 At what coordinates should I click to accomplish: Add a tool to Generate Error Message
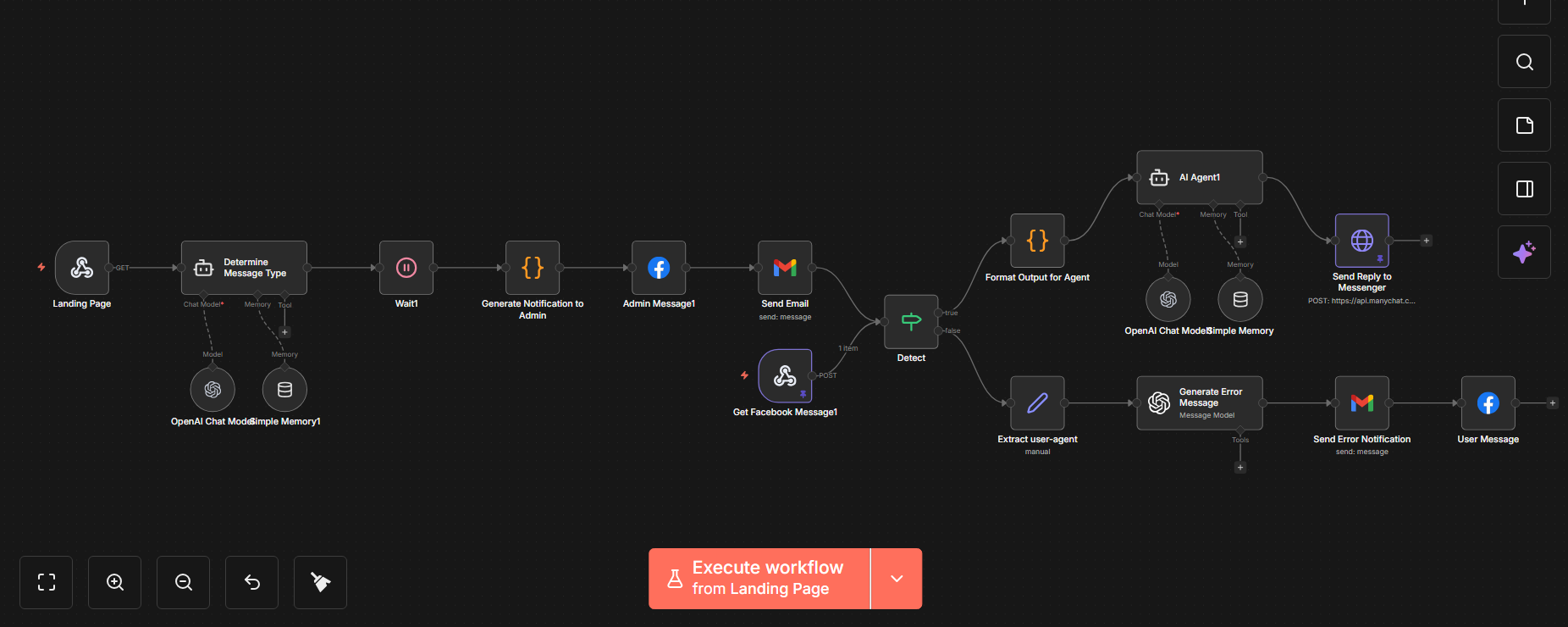coord(1240,468)
